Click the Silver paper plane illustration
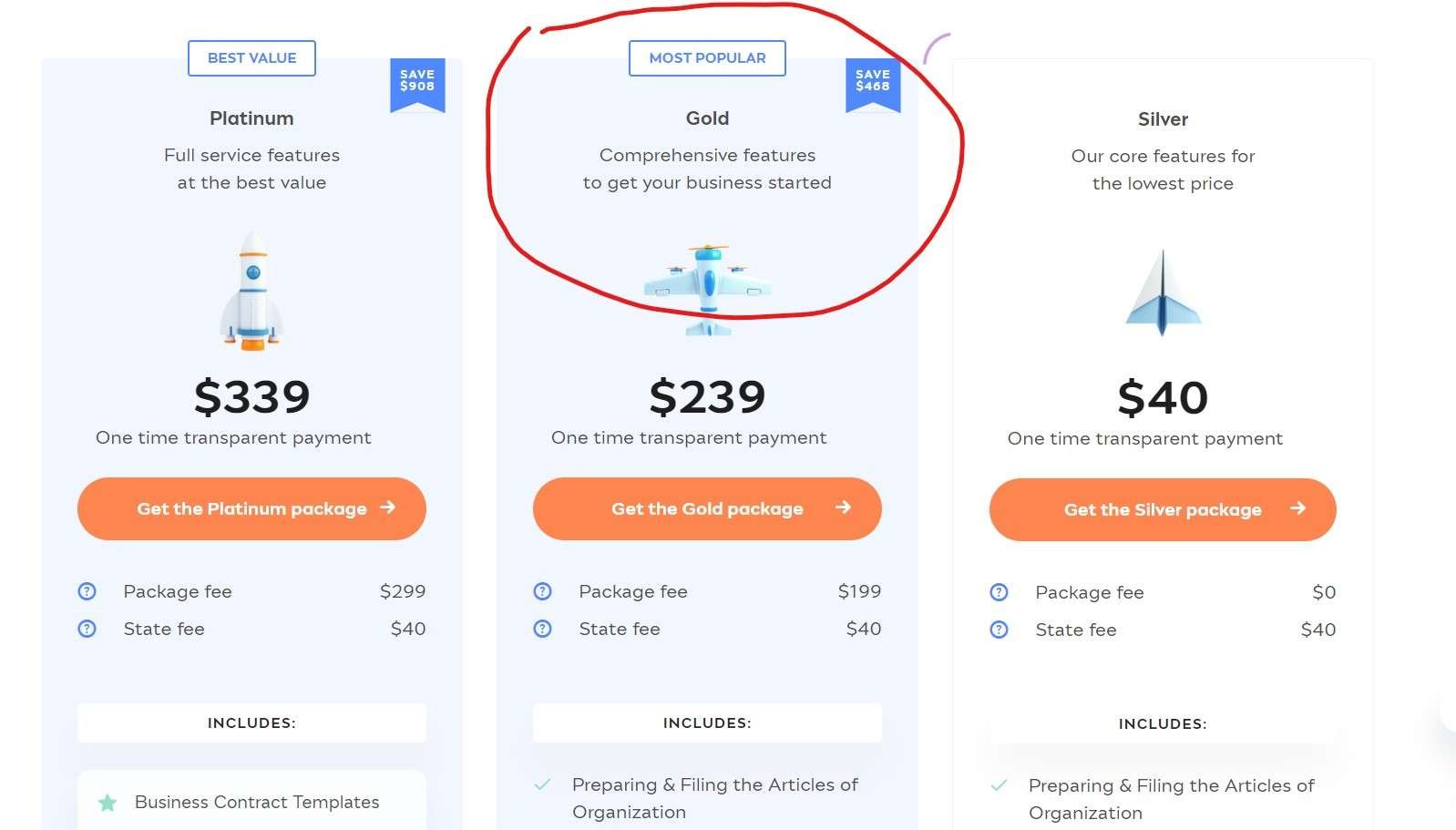 coord(1163,293)
